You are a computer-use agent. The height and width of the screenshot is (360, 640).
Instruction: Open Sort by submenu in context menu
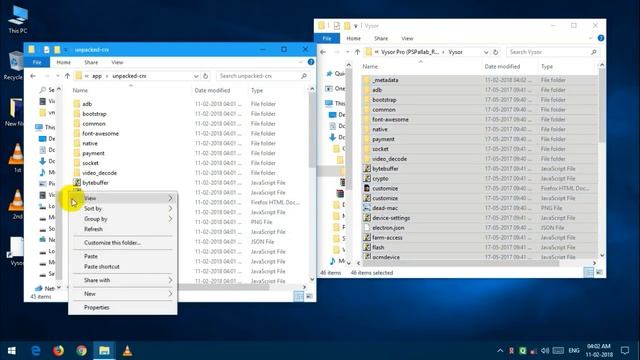pyautogui.click(x=123, y=209)
